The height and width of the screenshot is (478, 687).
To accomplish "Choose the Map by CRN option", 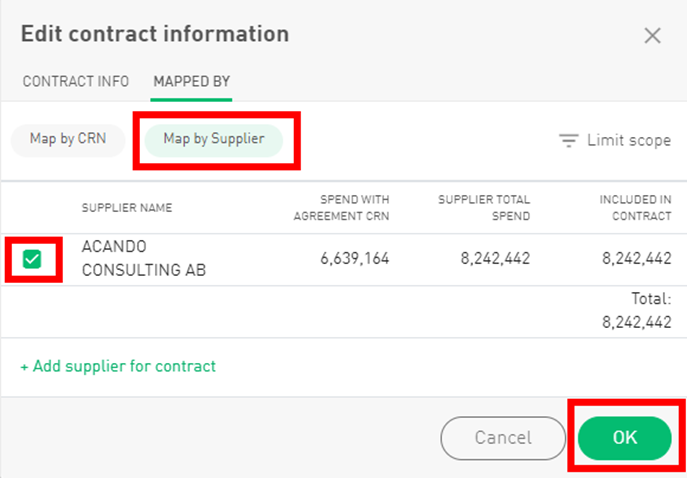I will click(68, 139).
